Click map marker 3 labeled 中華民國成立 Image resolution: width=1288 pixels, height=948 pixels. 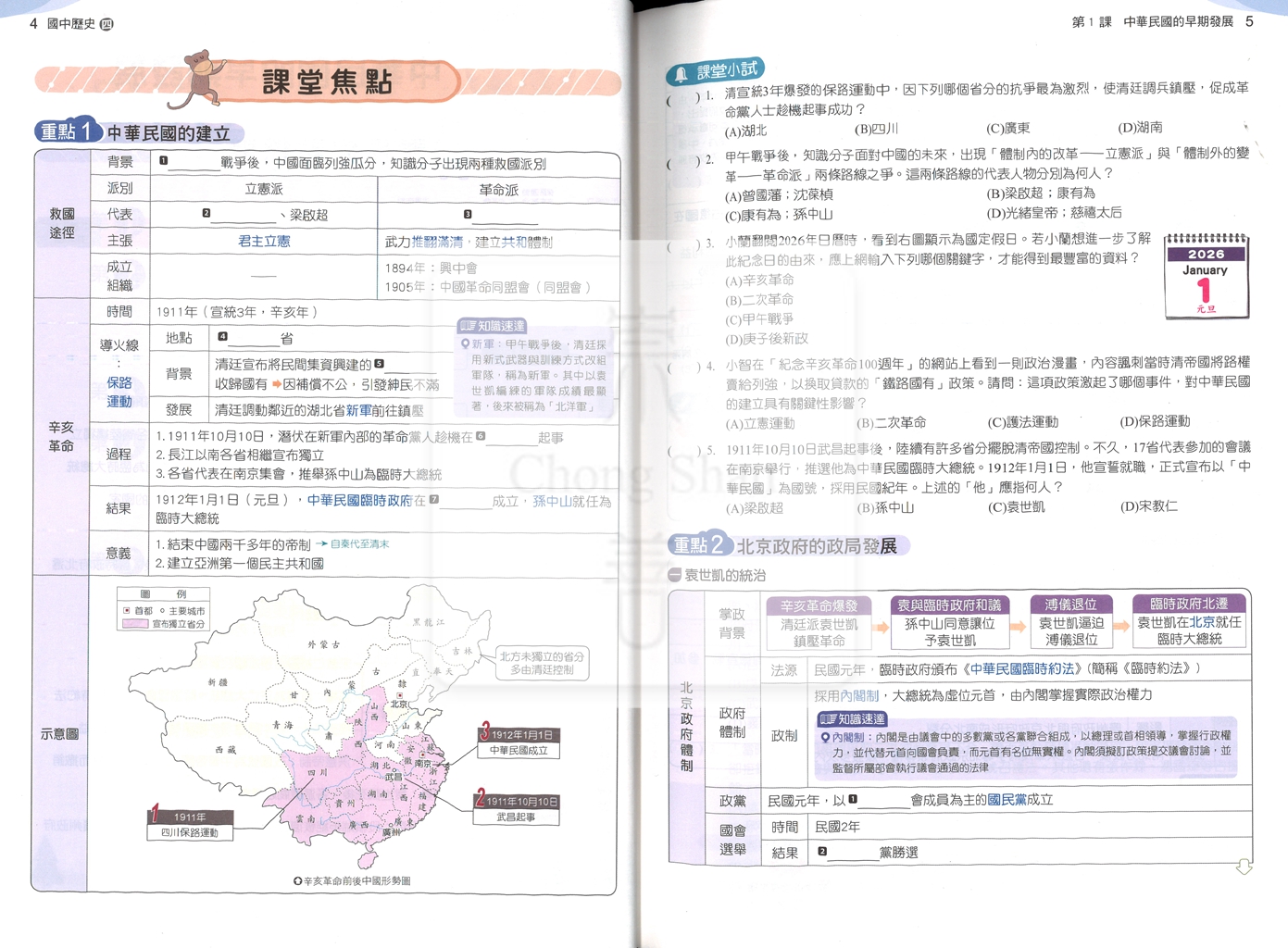pyautogui.click(x=519, y=741)
